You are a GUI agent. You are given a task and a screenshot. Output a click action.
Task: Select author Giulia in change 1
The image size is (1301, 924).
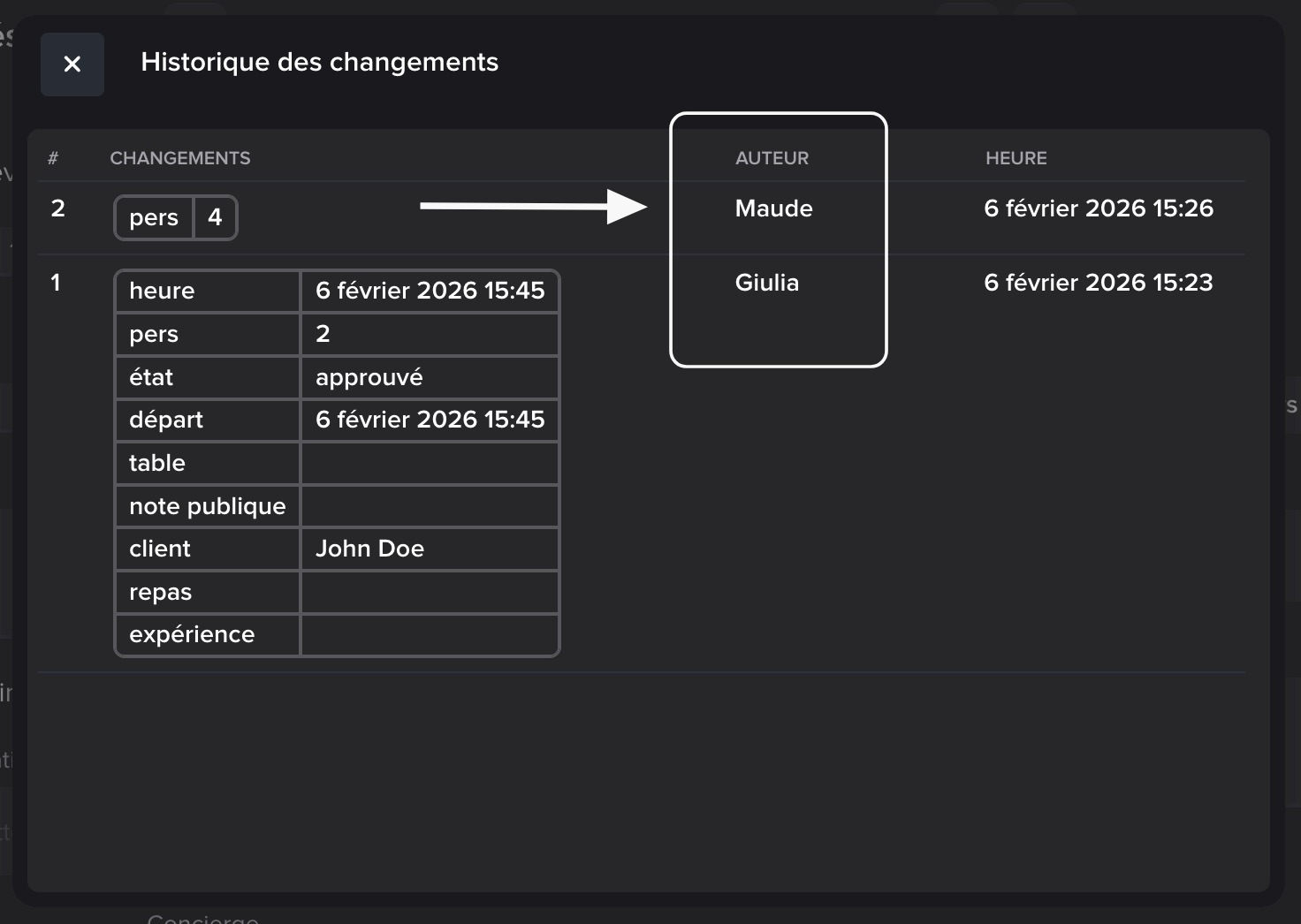tap(766, 283)
